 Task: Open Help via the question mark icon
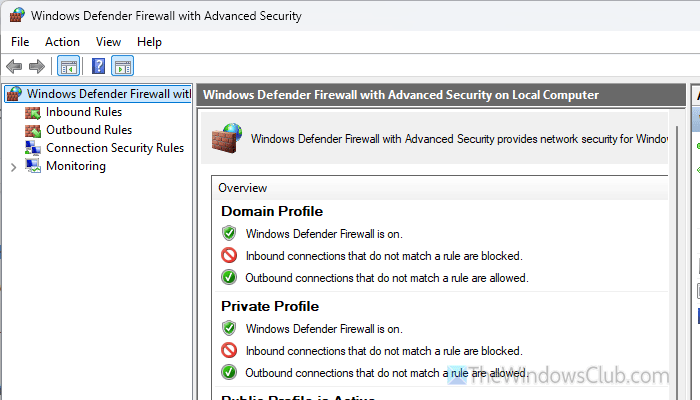pyautogui.click(x=98, y=67)
